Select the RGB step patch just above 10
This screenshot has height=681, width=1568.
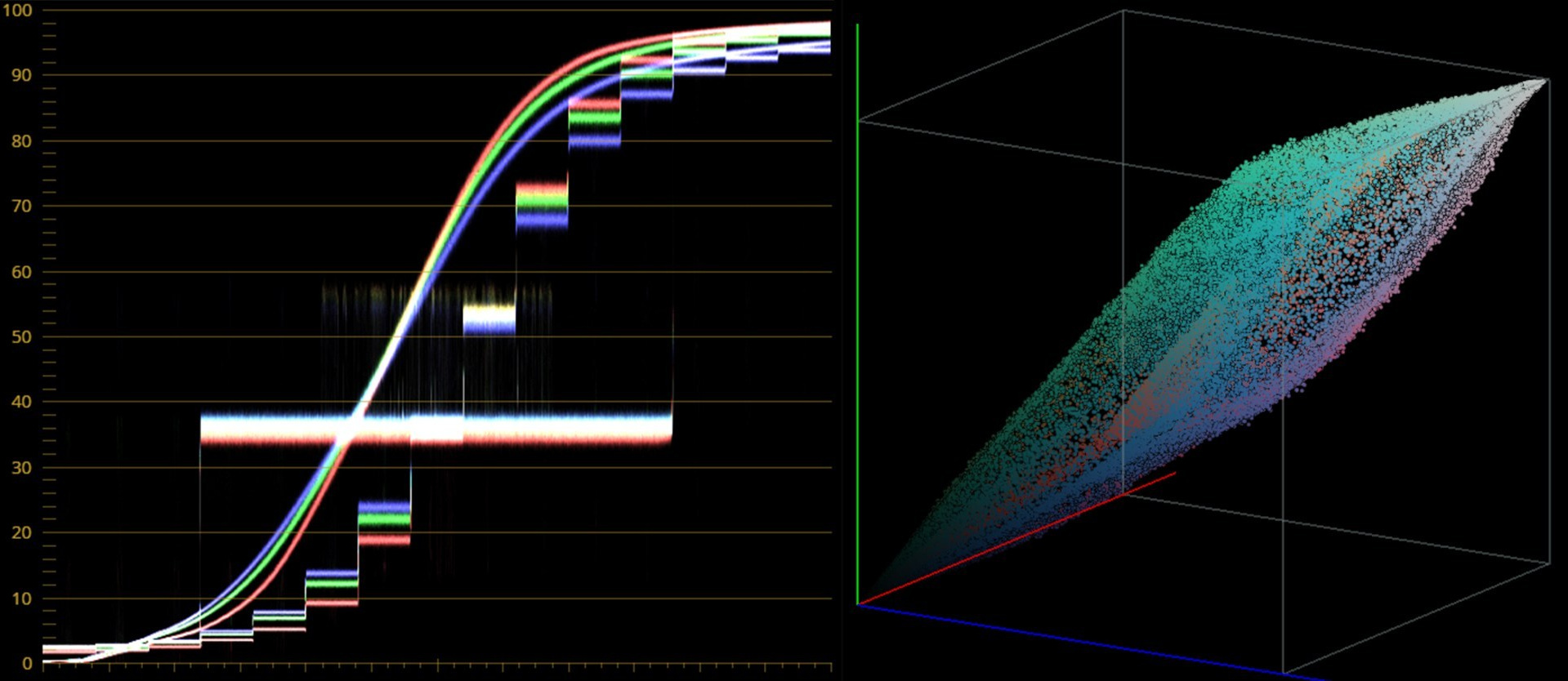(331, 587)
